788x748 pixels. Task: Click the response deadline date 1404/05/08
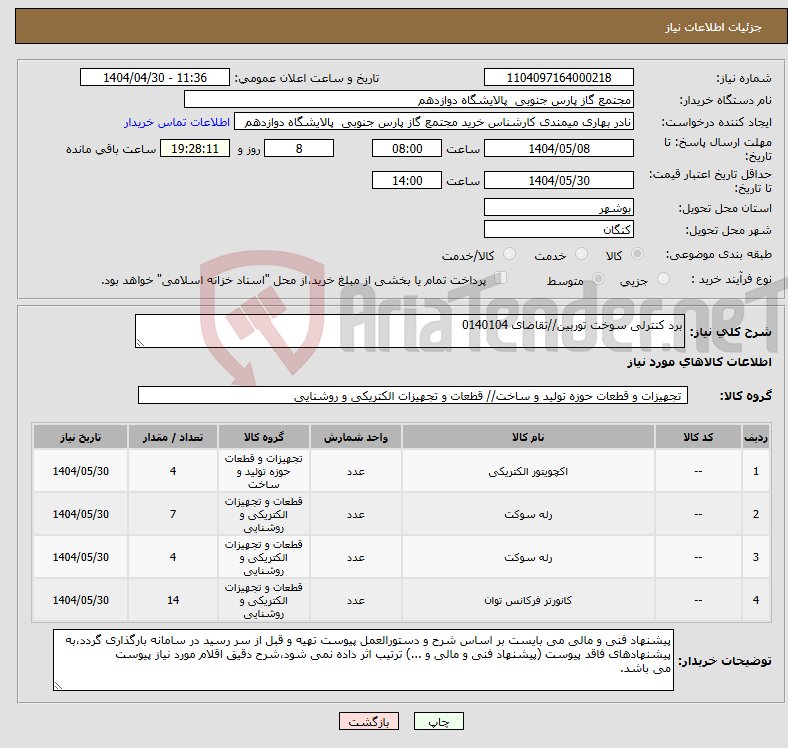(559, 148)
